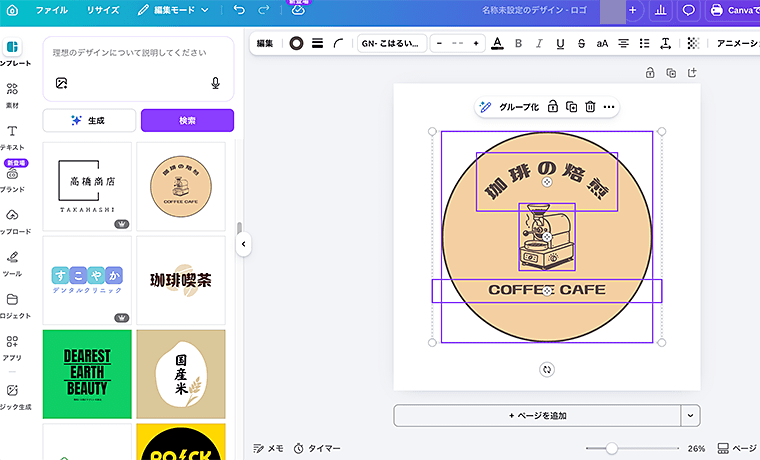This screenshot has width=760, height=460.
Task: Select the すこやか dental clinic template
Action: [x=87, y=280]
